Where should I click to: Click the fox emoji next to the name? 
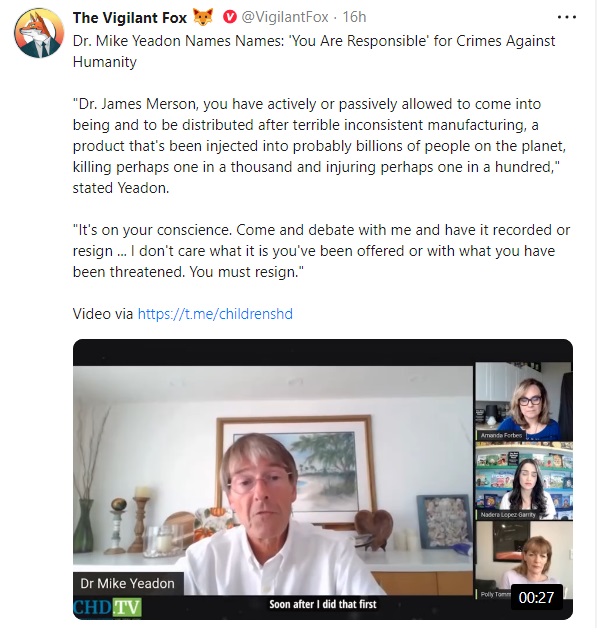203,17
